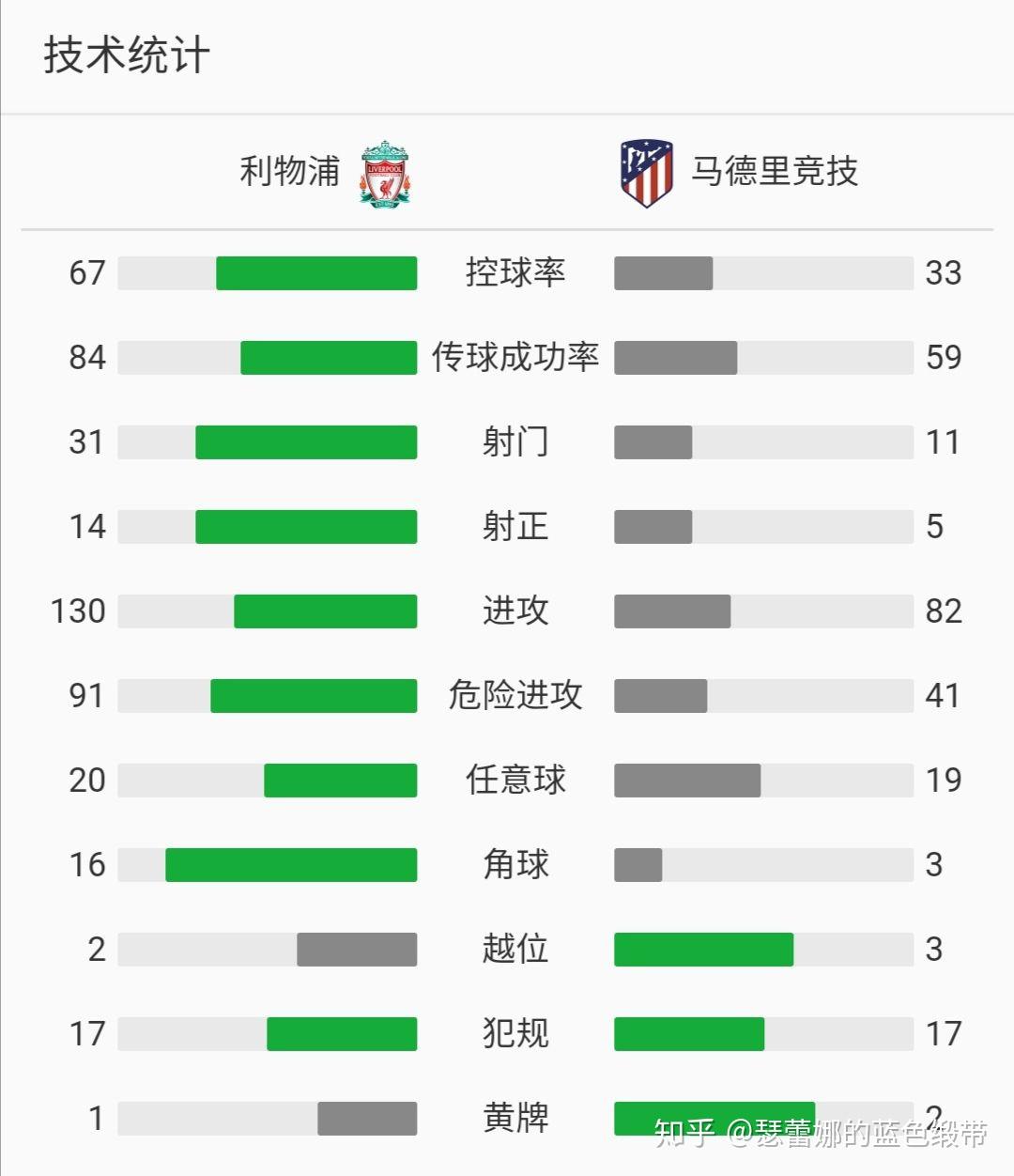The image size is (1014, 1176).
Task: Click Atlético's gray 任意球 bar
Action: tap(687, 780)
